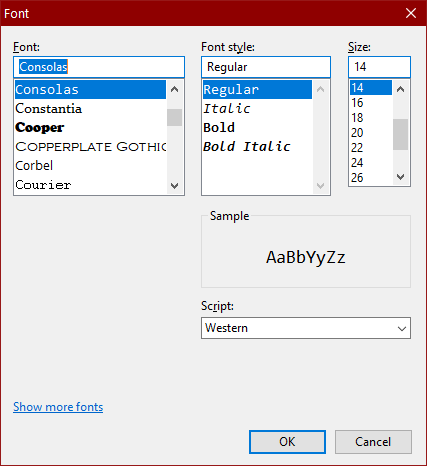This screenshot has width=427, height=466.
Task: Click the Font style input field
Action: coord(266,67)
